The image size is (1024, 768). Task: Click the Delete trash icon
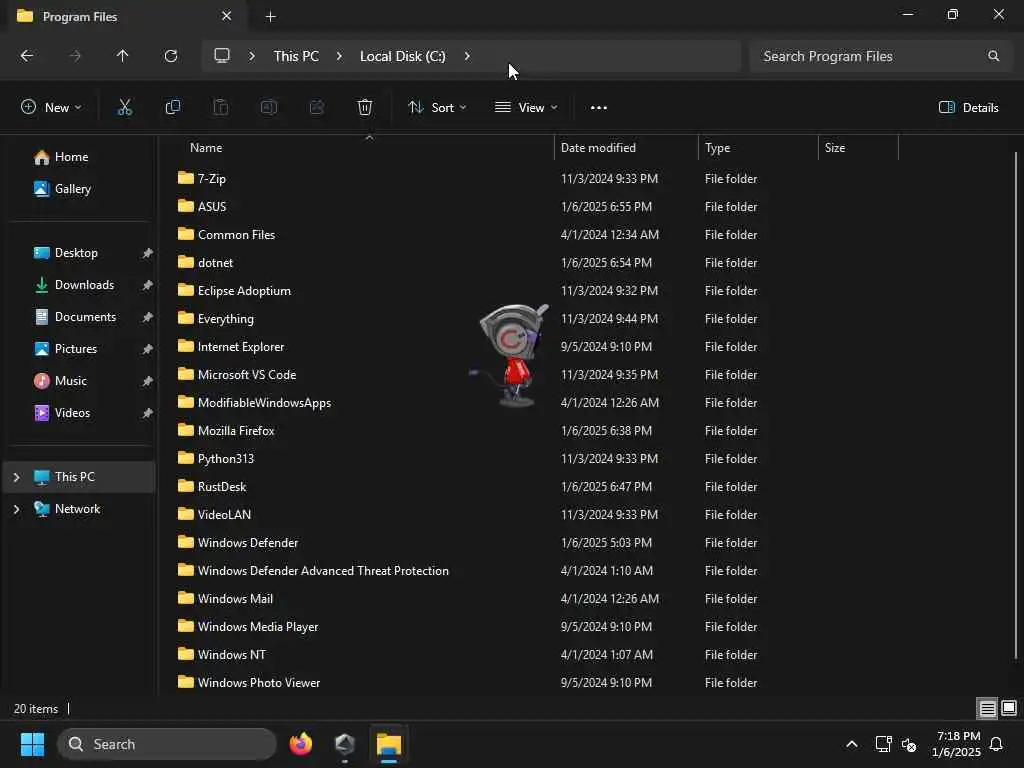[x=365, y=108]
